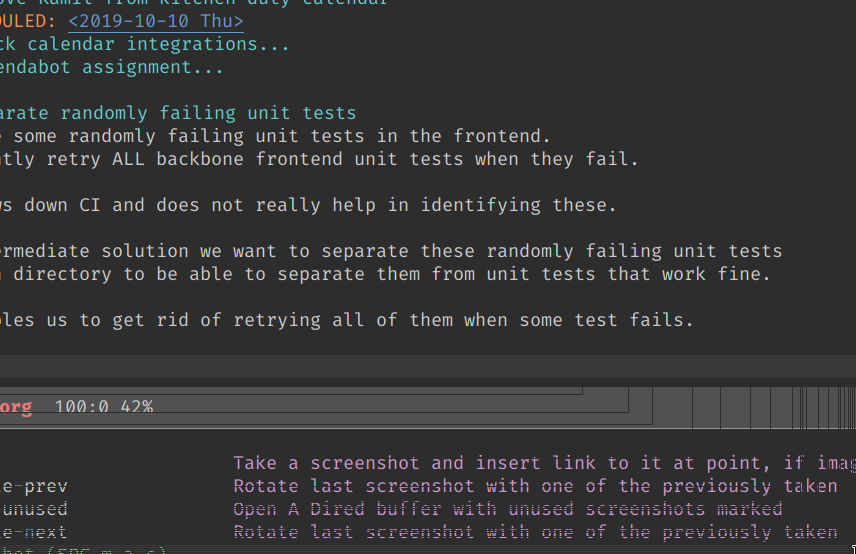This screenshot has width=856, height=554.
Task: Select the 'unused' Dired buffer candidate
Action: pyautogui.click(x=36, y=509)
